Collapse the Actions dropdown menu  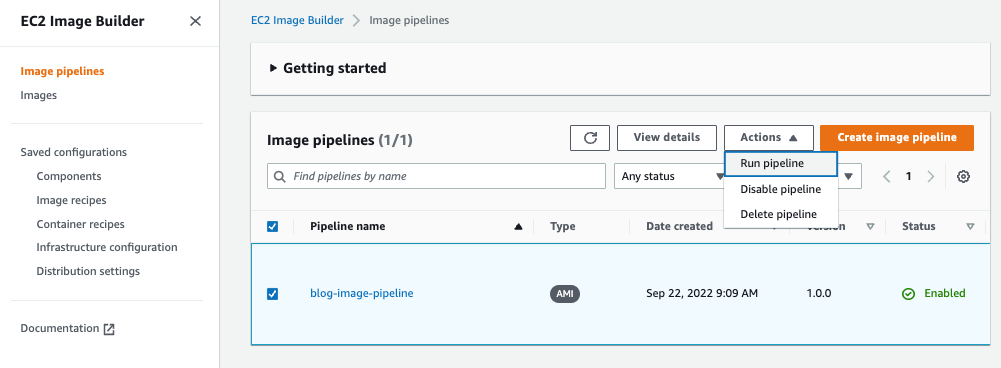click(x=769, y=138)
